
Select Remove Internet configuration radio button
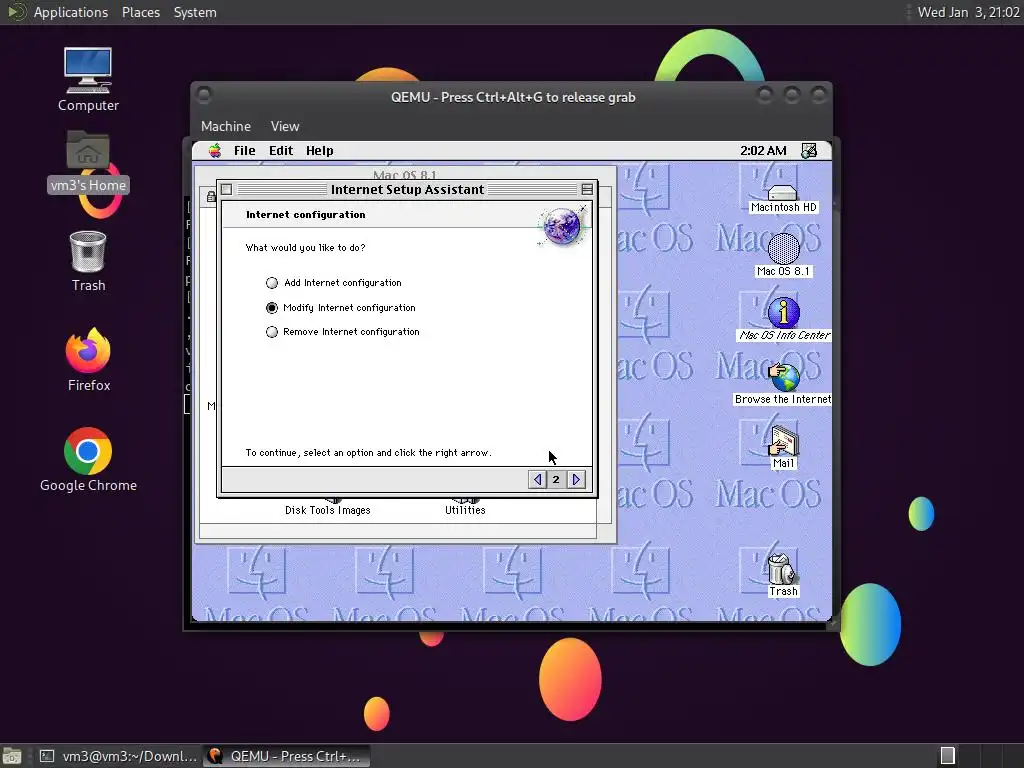272,332
